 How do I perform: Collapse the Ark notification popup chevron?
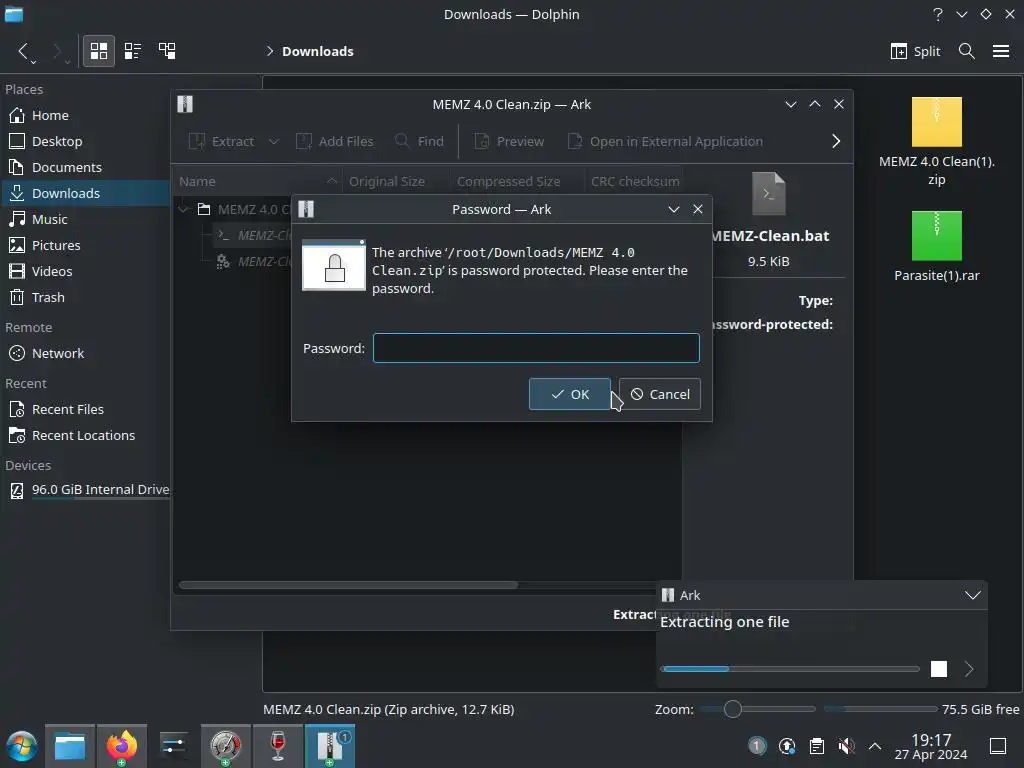pyautogui.click(x=973, y=595)
